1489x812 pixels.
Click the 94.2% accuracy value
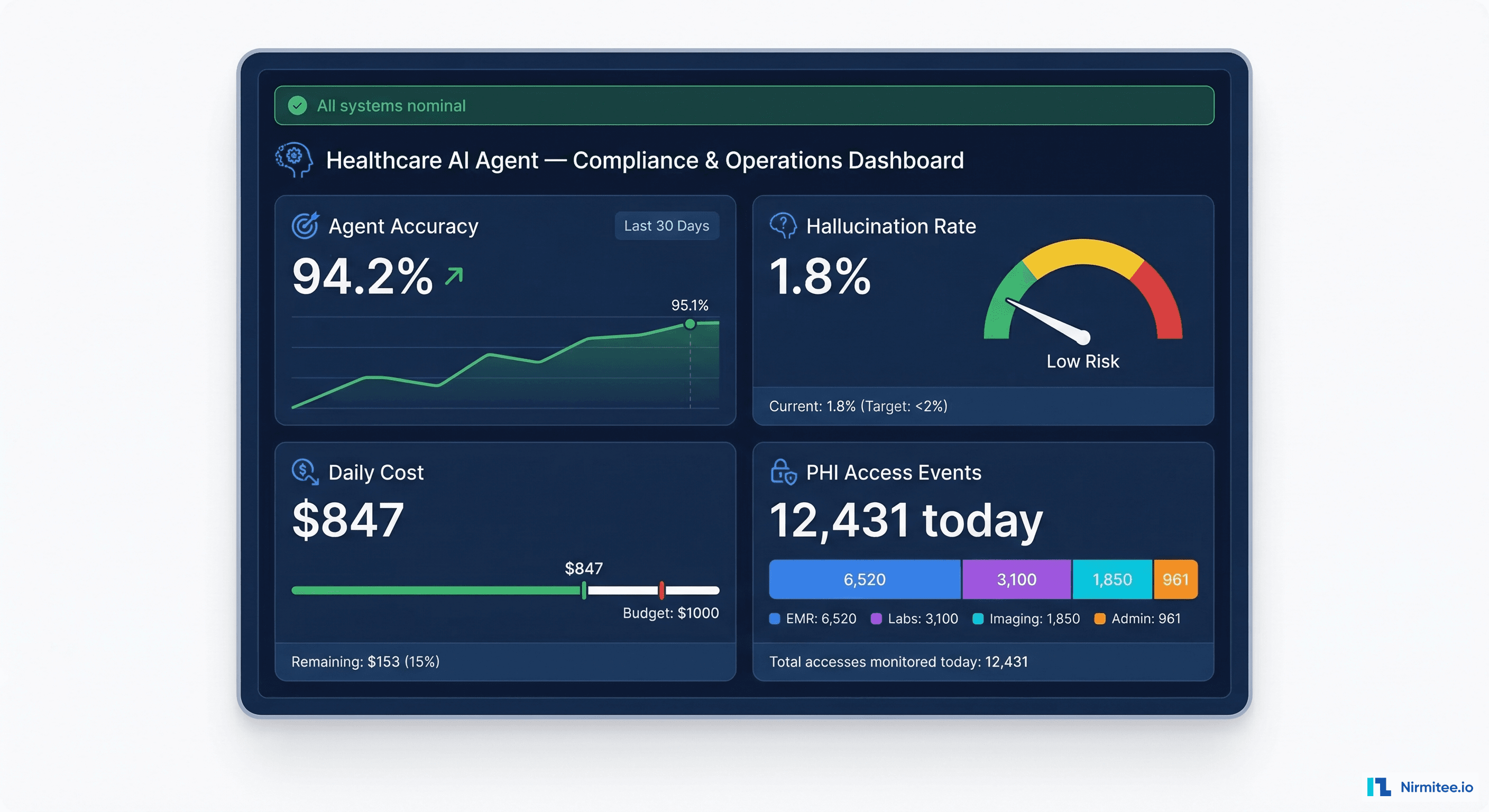tap(362, 276)
